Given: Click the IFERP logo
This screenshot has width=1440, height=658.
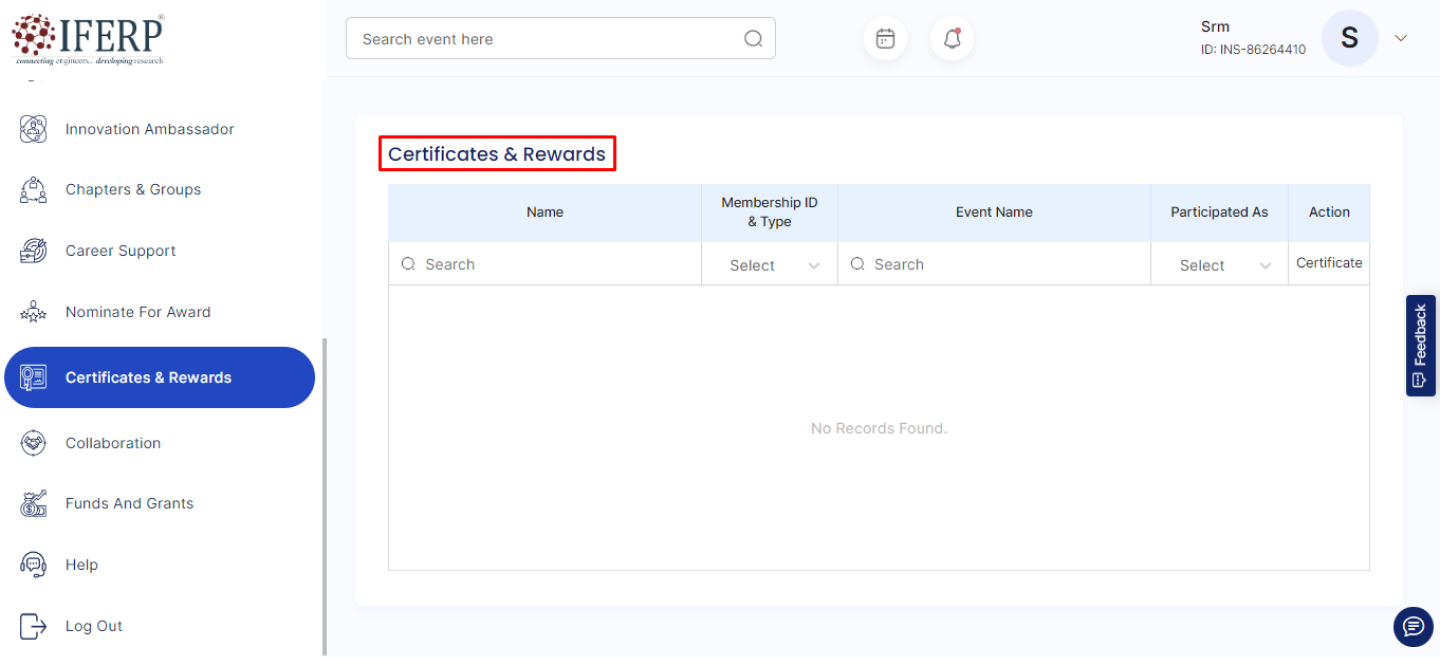Looking at the screenshot, I should 87,39.
